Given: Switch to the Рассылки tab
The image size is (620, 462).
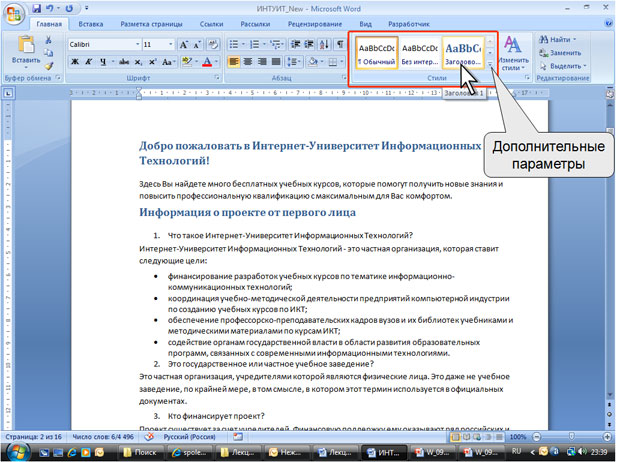Looking at the screenshot, I should pyautogui.click(x=255, y=24).
